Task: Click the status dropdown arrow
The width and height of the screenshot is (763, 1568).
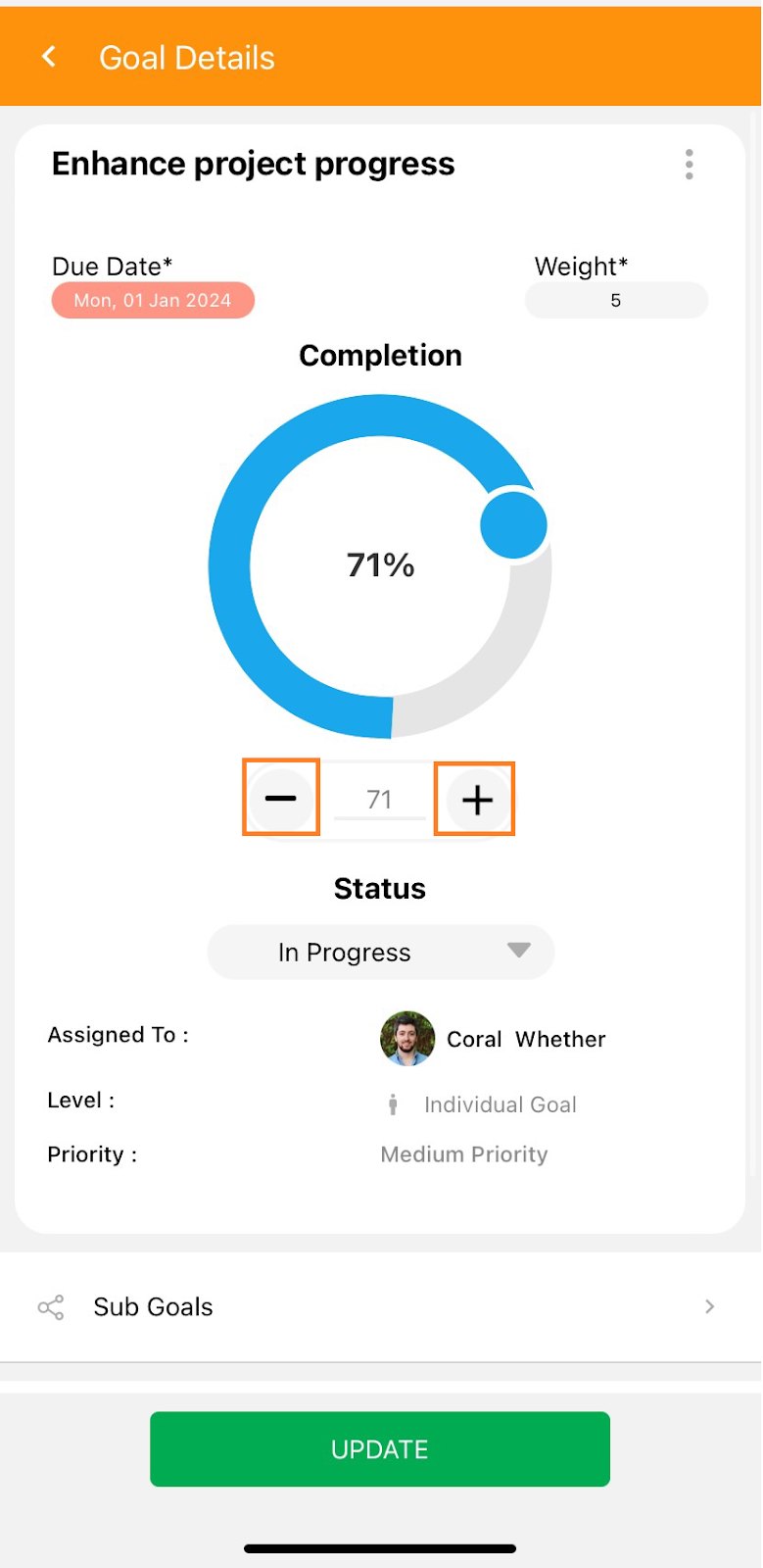Action: pyautogui.click(x=518, y=950)
